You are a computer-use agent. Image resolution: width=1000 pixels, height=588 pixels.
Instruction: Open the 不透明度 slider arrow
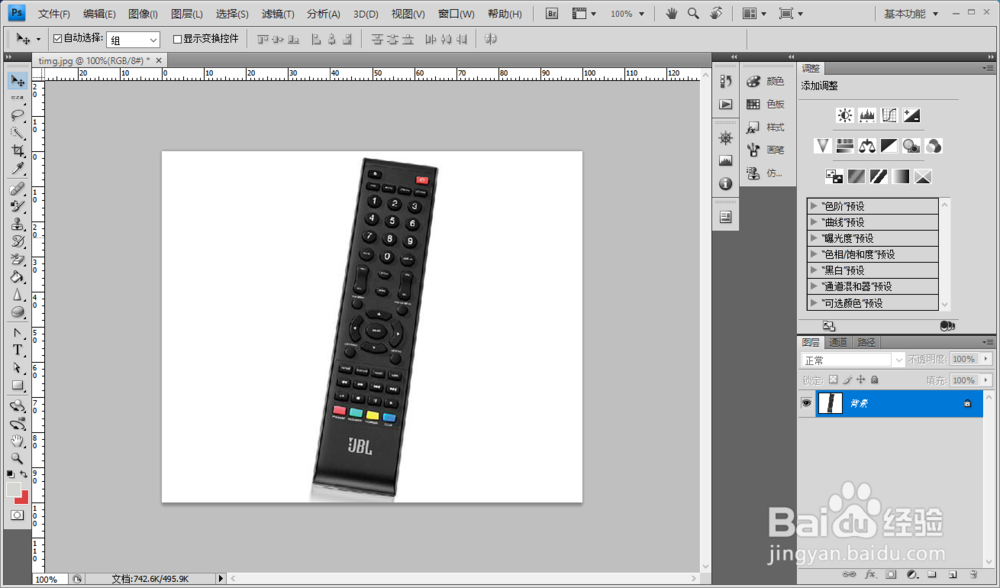(x=985, y=359)
